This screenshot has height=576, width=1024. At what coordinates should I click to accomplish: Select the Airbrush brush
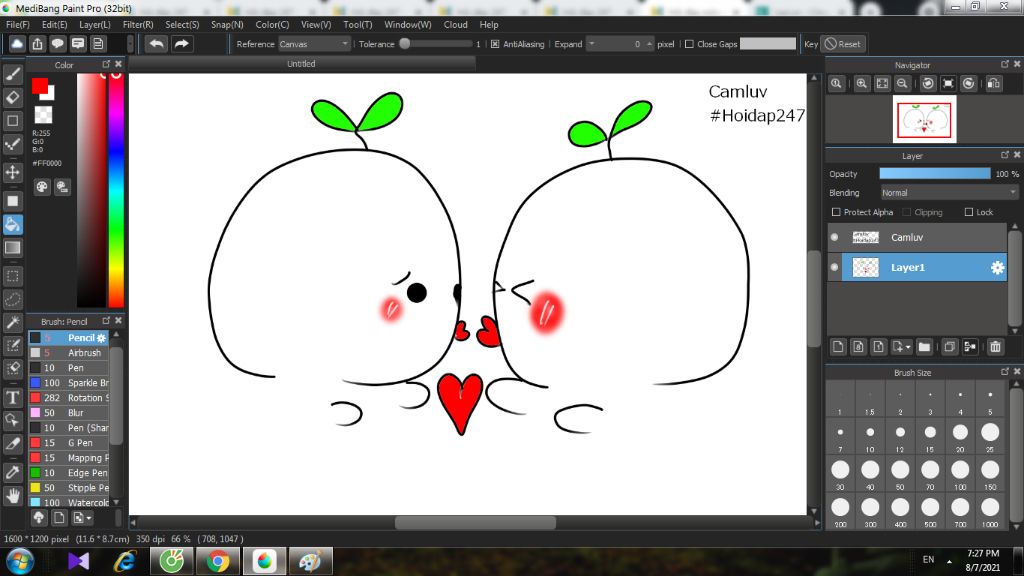[x=69, y=353]
